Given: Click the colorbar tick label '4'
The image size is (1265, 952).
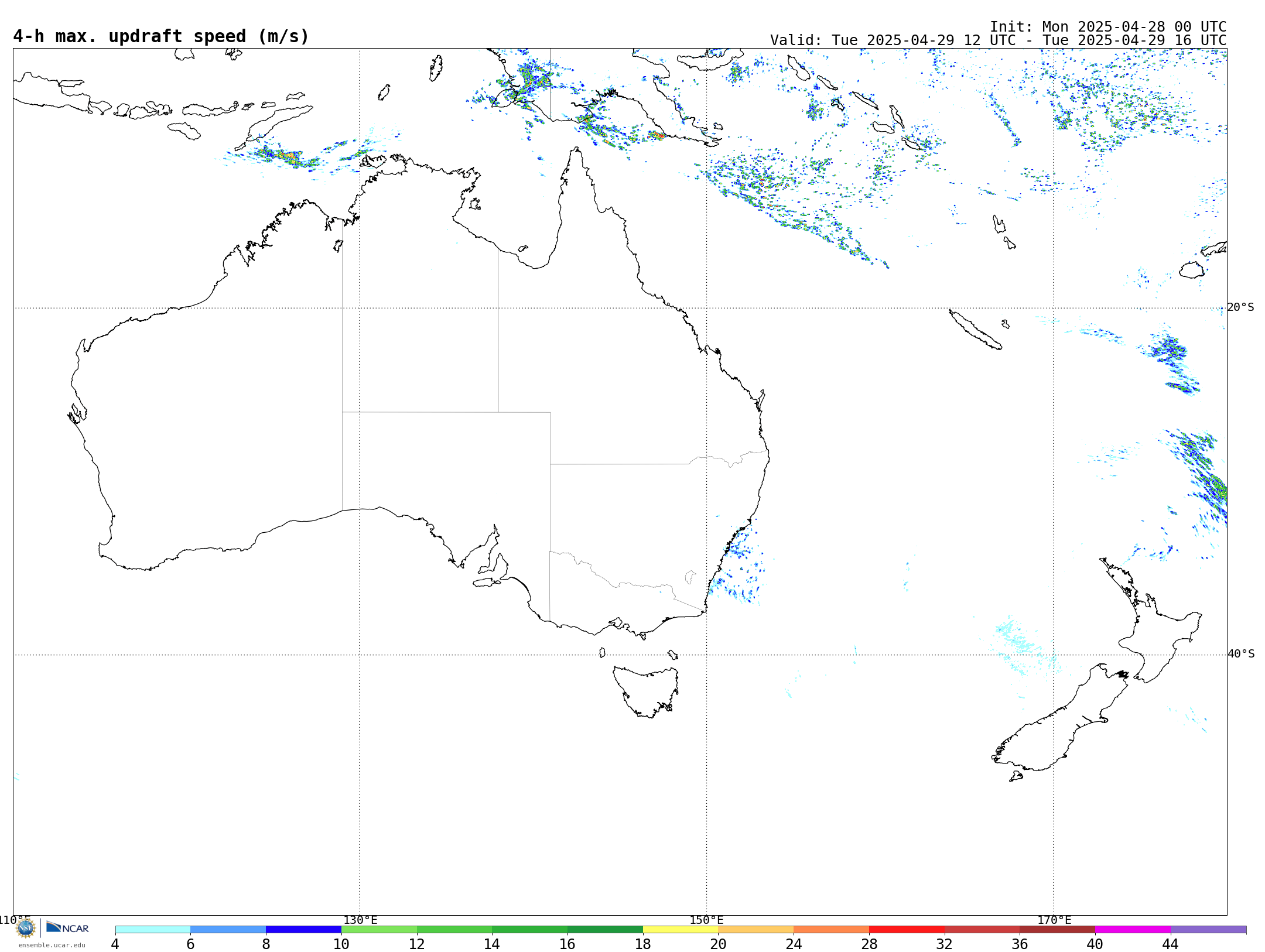Looking at the screenshot, I should click(115, 944).
